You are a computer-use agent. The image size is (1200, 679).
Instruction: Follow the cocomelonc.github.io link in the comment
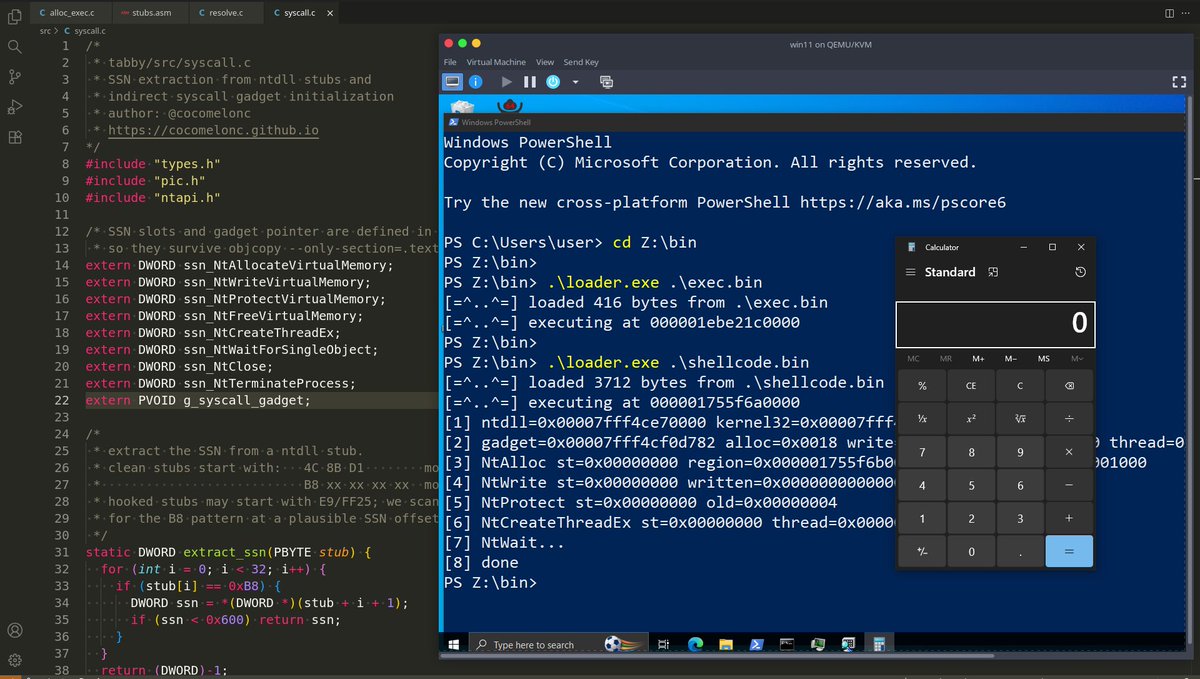tap(213, 131)
